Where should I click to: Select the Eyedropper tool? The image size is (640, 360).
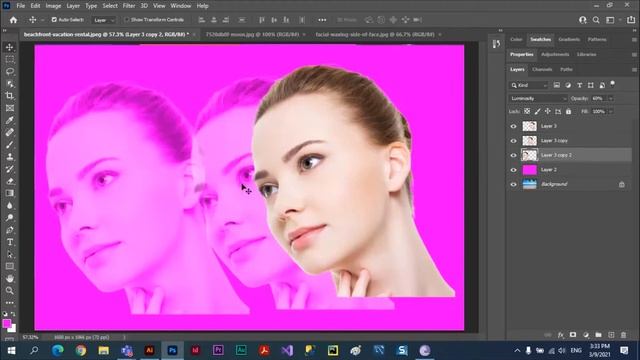point(9,120)
